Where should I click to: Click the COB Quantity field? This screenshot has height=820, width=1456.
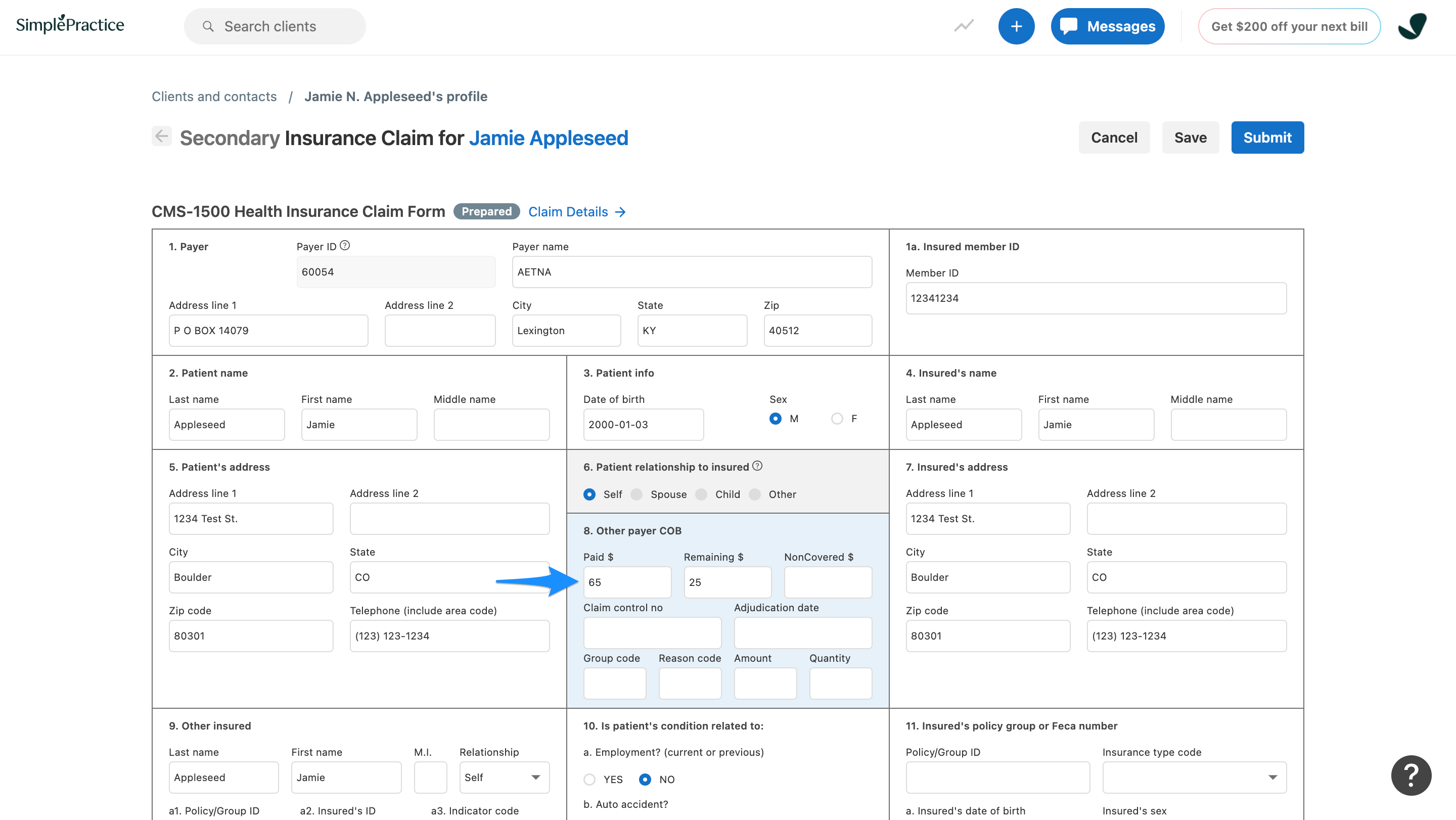840,683
